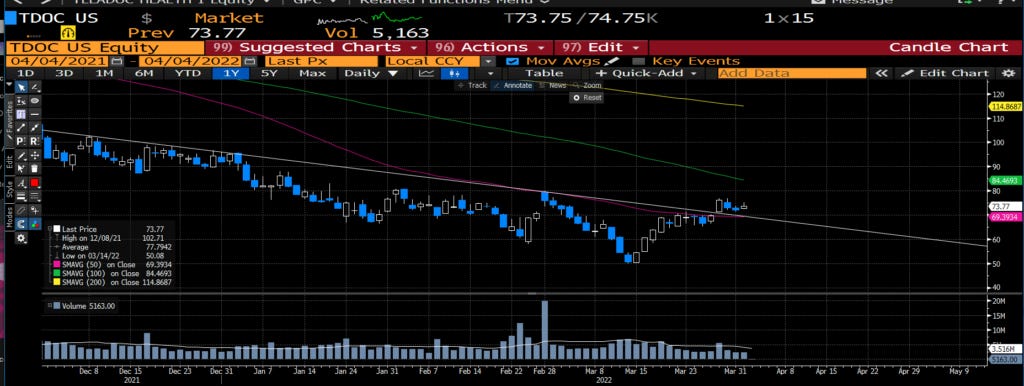Click the trash delete annotation icon
1024x386 pixels.
[35, 169]
